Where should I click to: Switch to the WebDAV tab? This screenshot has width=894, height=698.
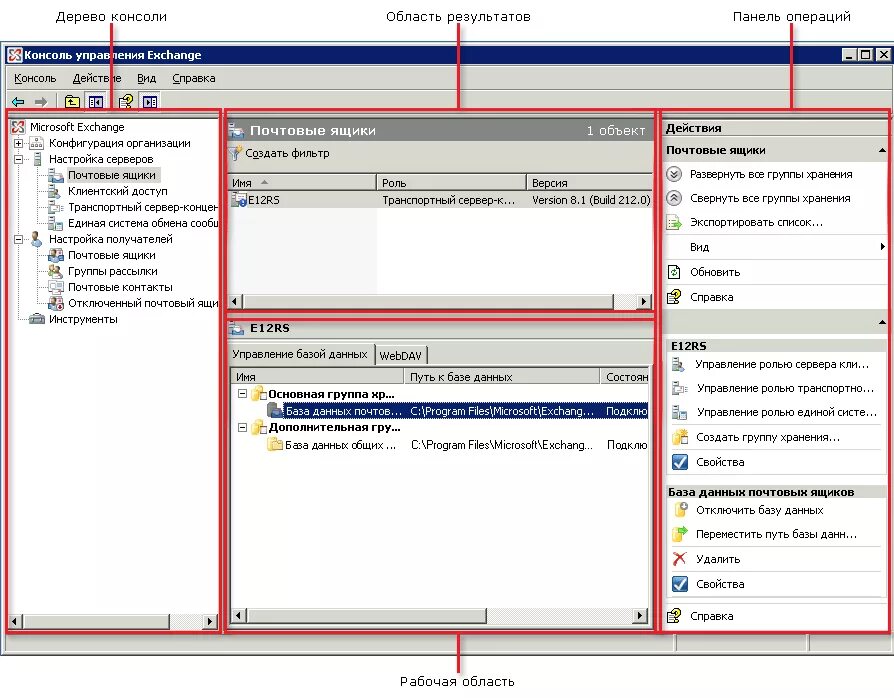[x=400, y=356]
